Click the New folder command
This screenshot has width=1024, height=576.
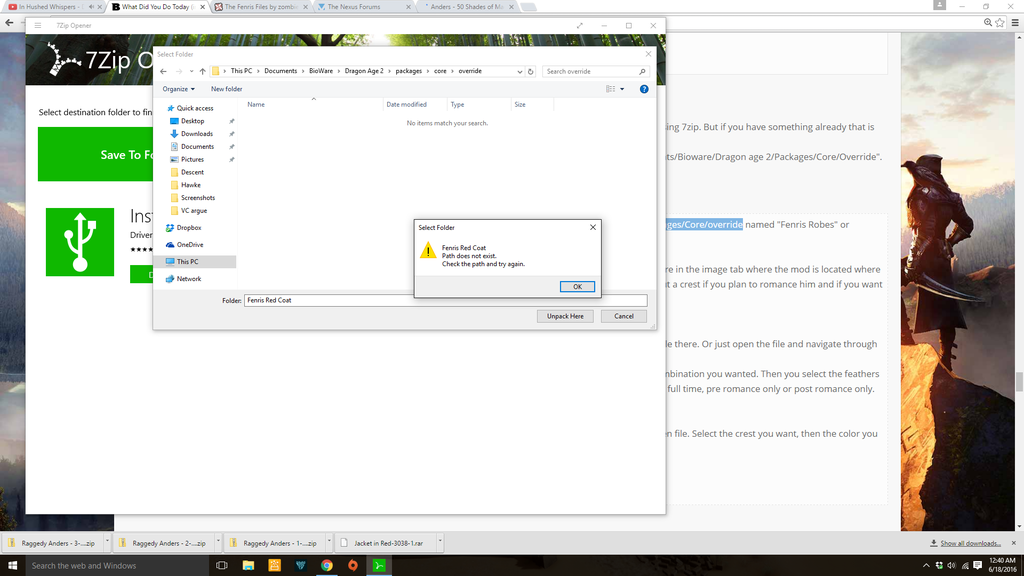click(x=226, y=88)
